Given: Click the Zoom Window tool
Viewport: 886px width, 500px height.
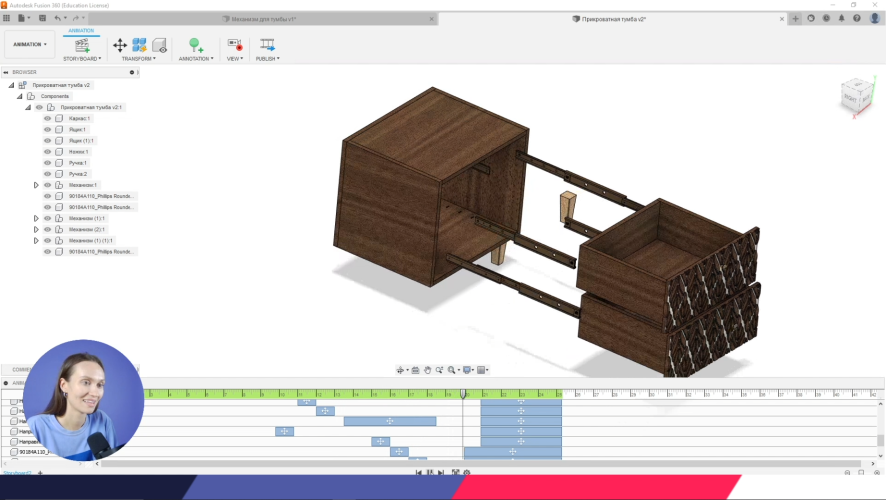Looking at the screenshot, I should (x=439, y=370).
